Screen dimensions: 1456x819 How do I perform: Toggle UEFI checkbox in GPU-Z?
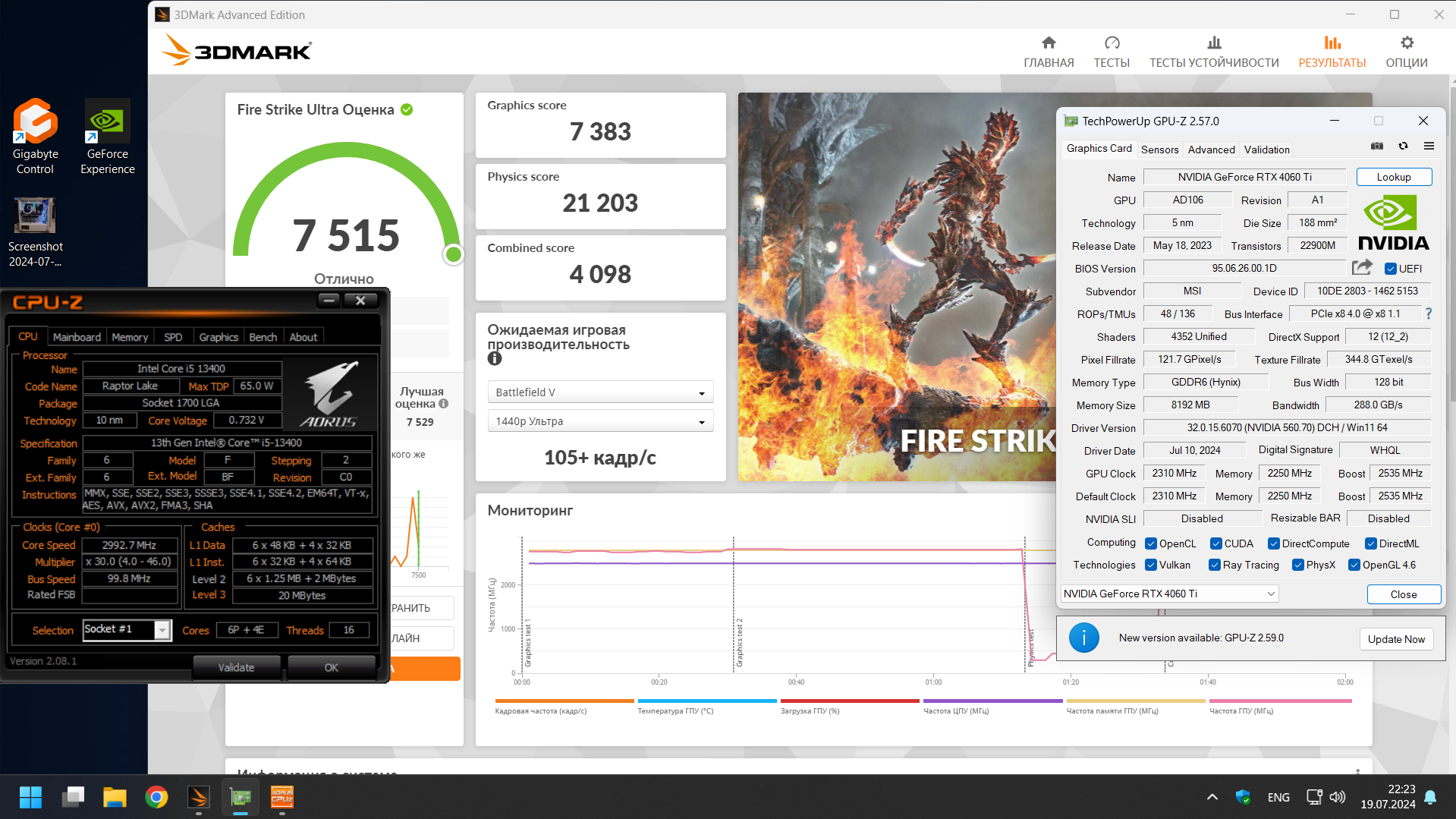point(1390,269)
